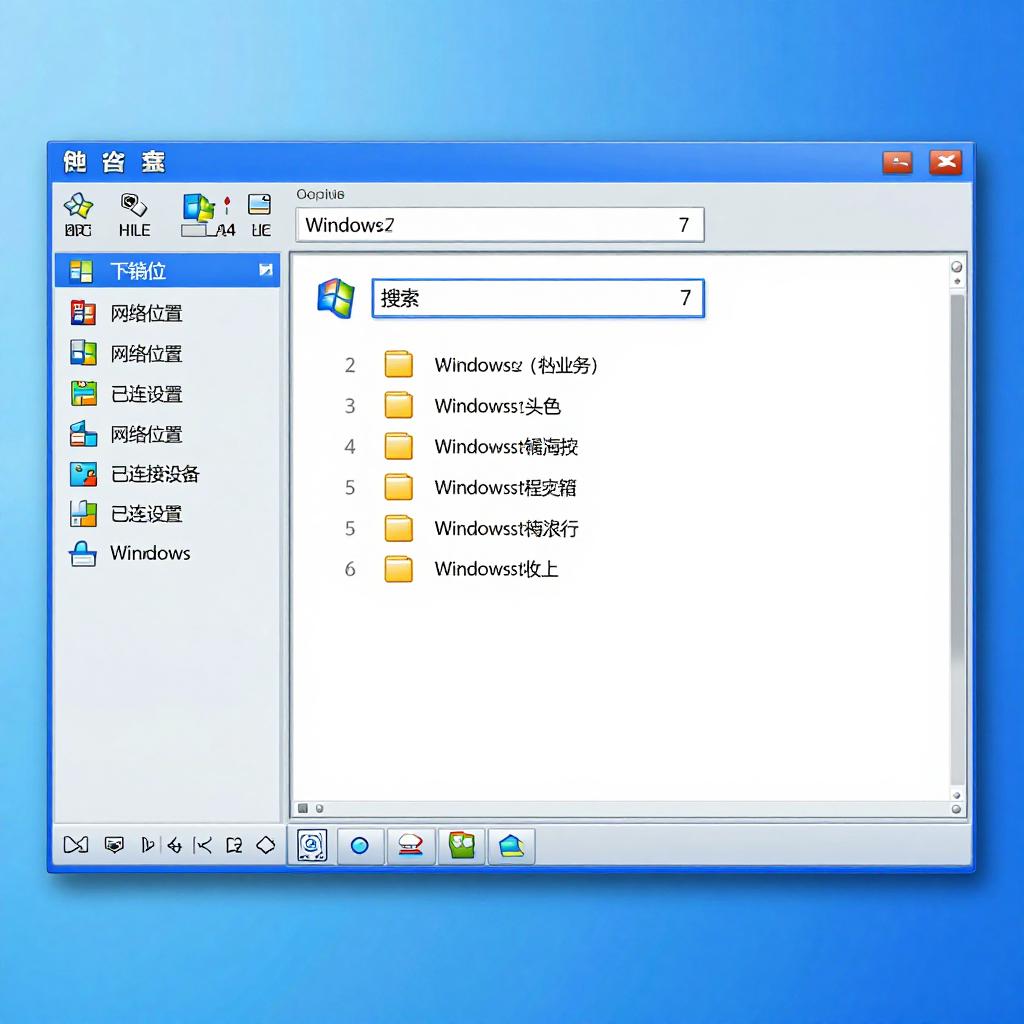Expand the dropdown on the Windows2 search box
Image resolution: width=1024 pixels, height=1024 pixels.
[686, 225]
